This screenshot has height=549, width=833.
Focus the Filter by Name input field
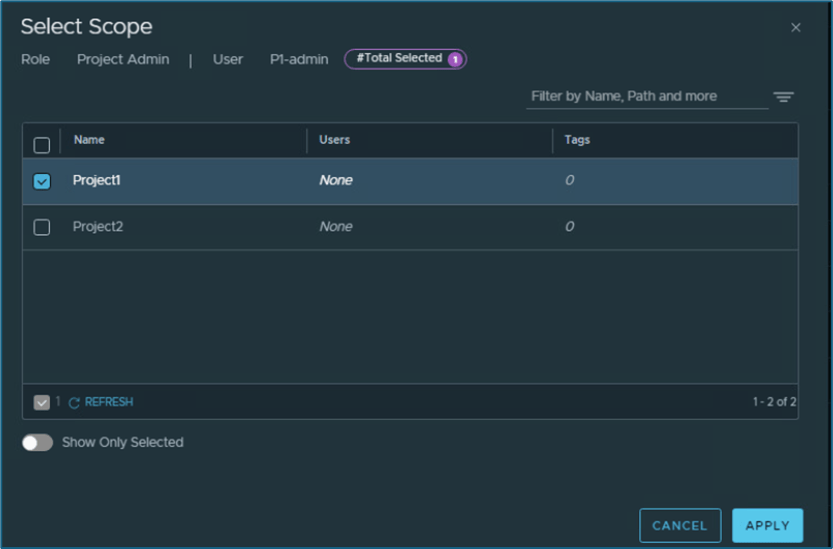point(646,96)
